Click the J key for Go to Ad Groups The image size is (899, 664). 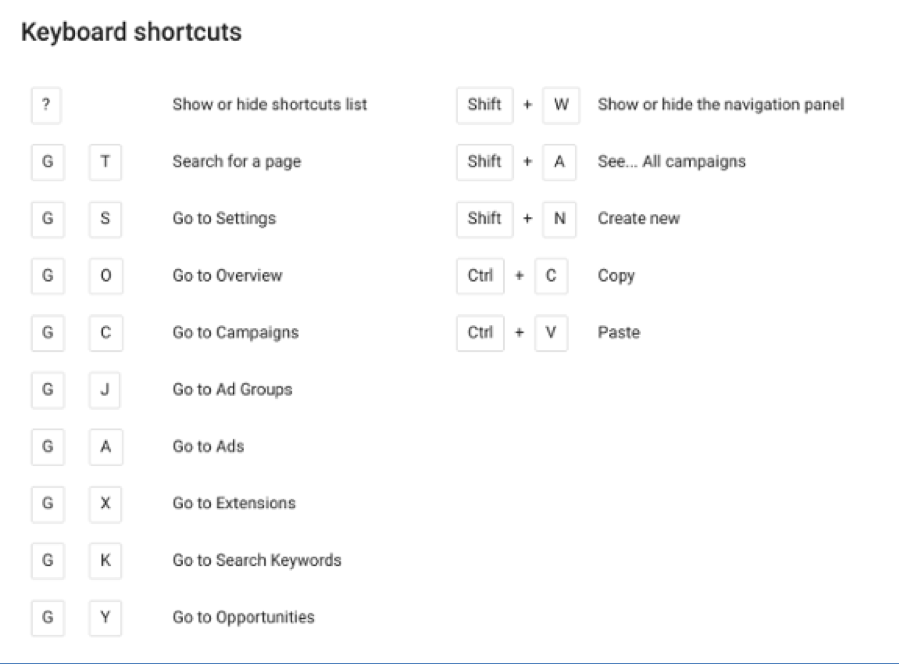[105, 390]
